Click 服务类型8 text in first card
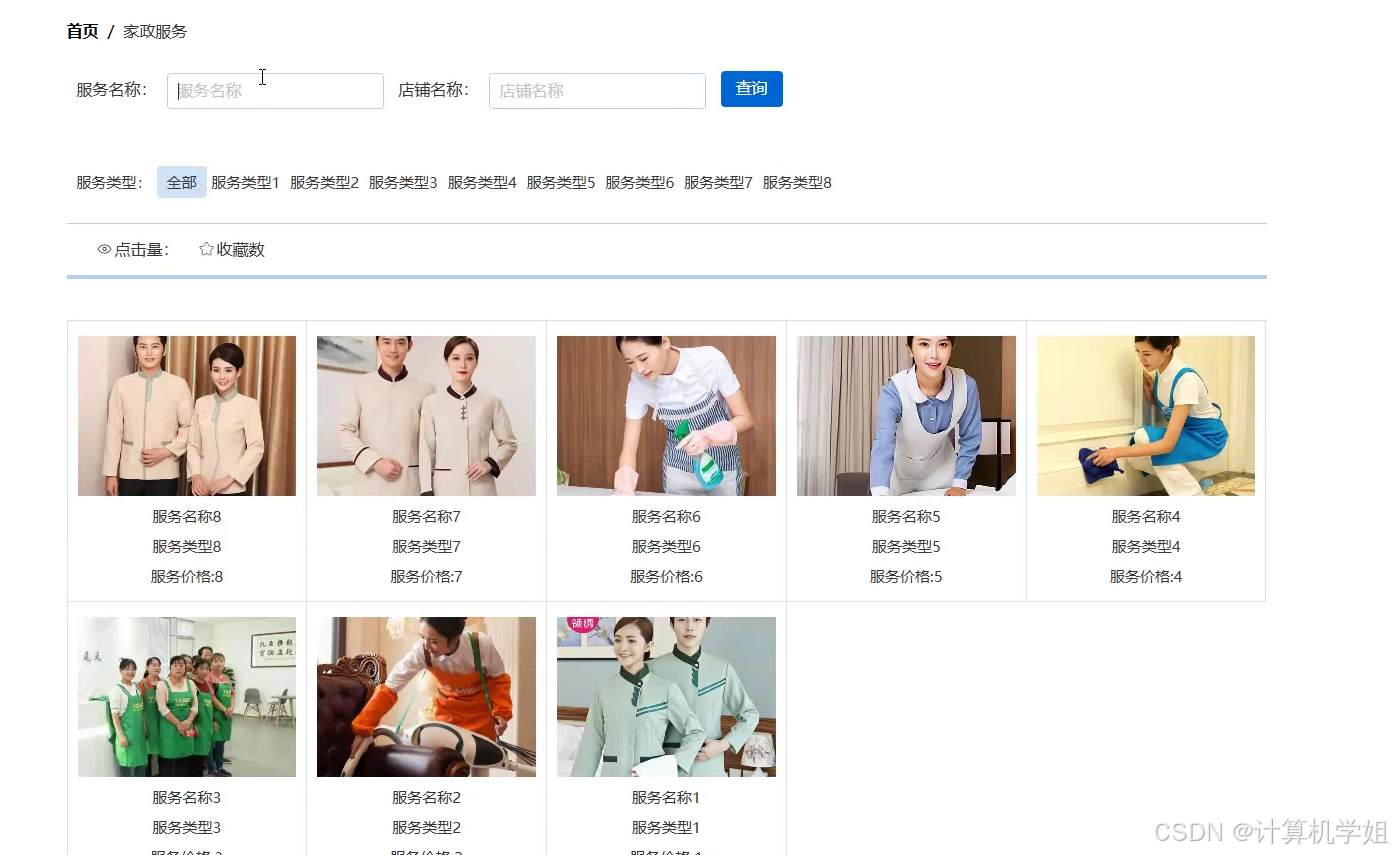 [187, 547]
